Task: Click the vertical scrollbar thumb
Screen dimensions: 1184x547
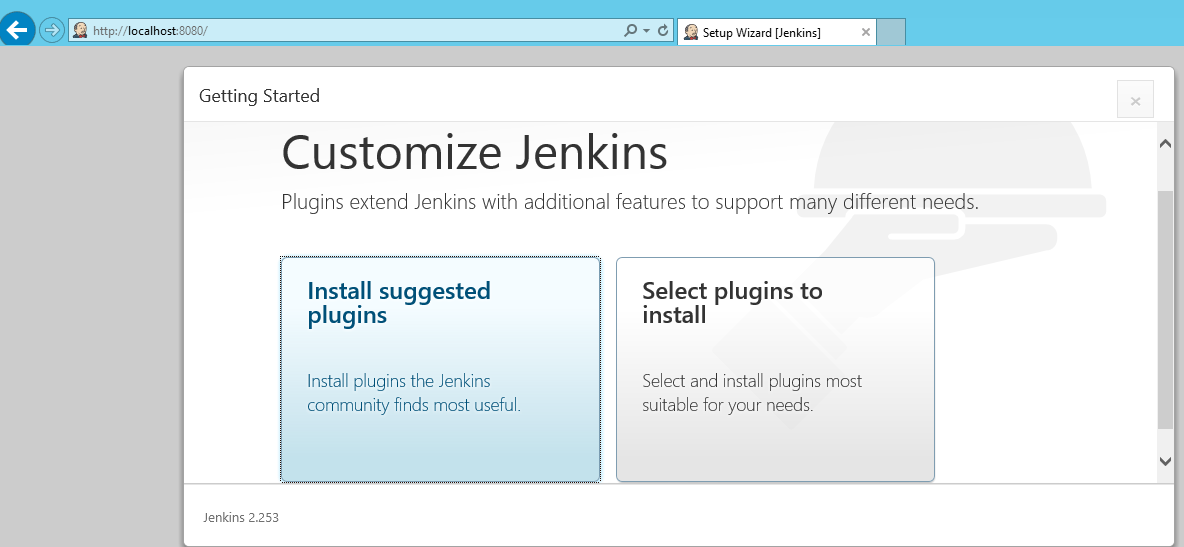Action: point(1165,311)
